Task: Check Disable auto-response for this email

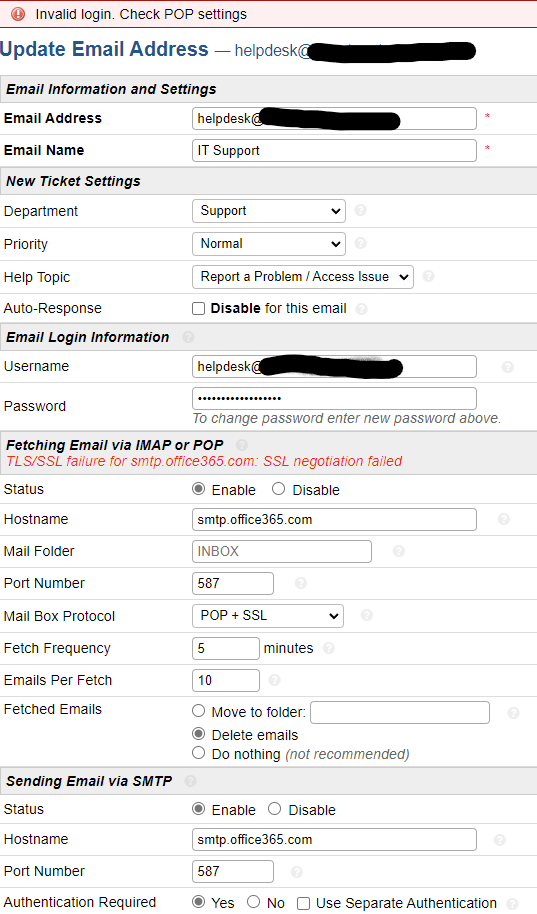Action: pos(199,308)
